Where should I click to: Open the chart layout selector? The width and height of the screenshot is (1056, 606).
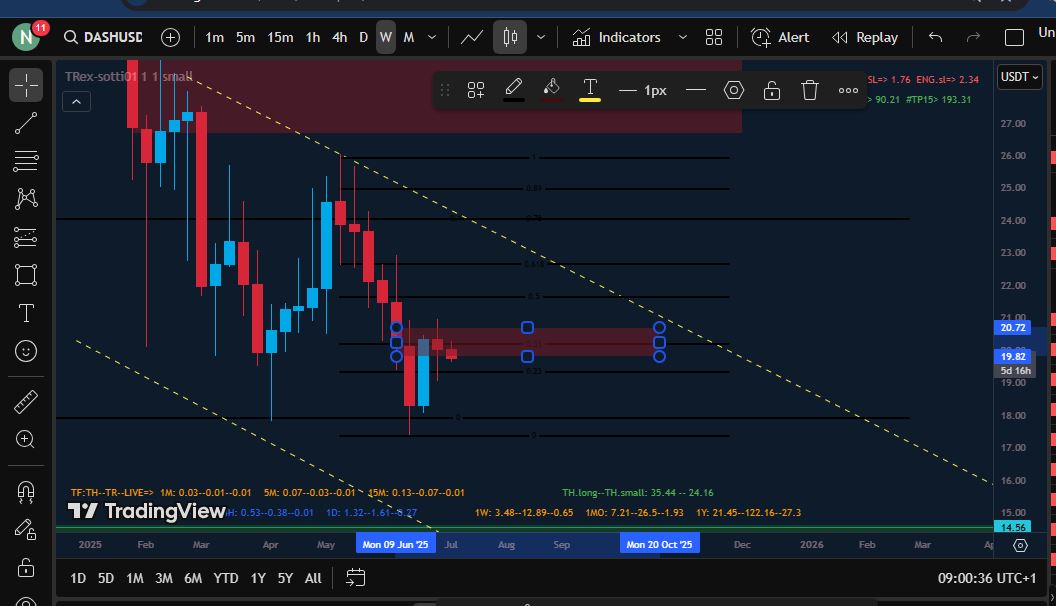pyautogui.click(x=1014, y=37)
